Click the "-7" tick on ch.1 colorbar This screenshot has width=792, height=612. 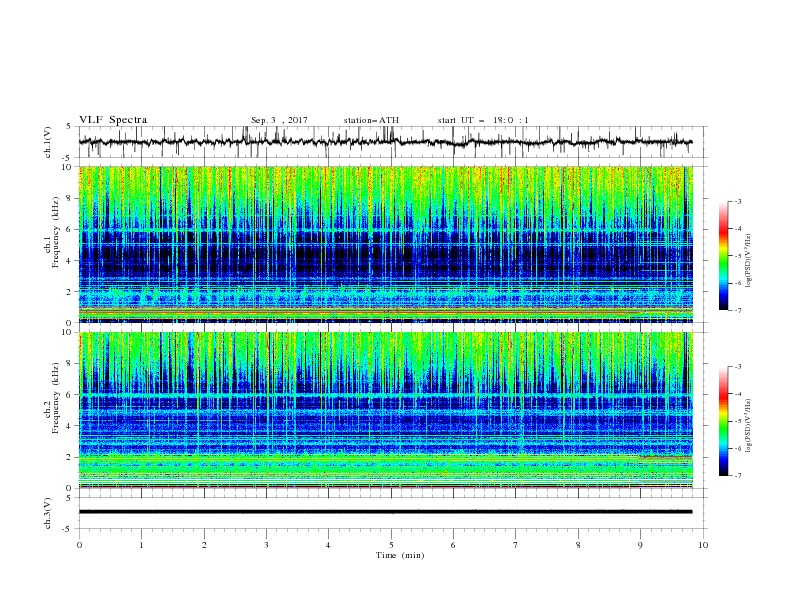coord(737,311)
